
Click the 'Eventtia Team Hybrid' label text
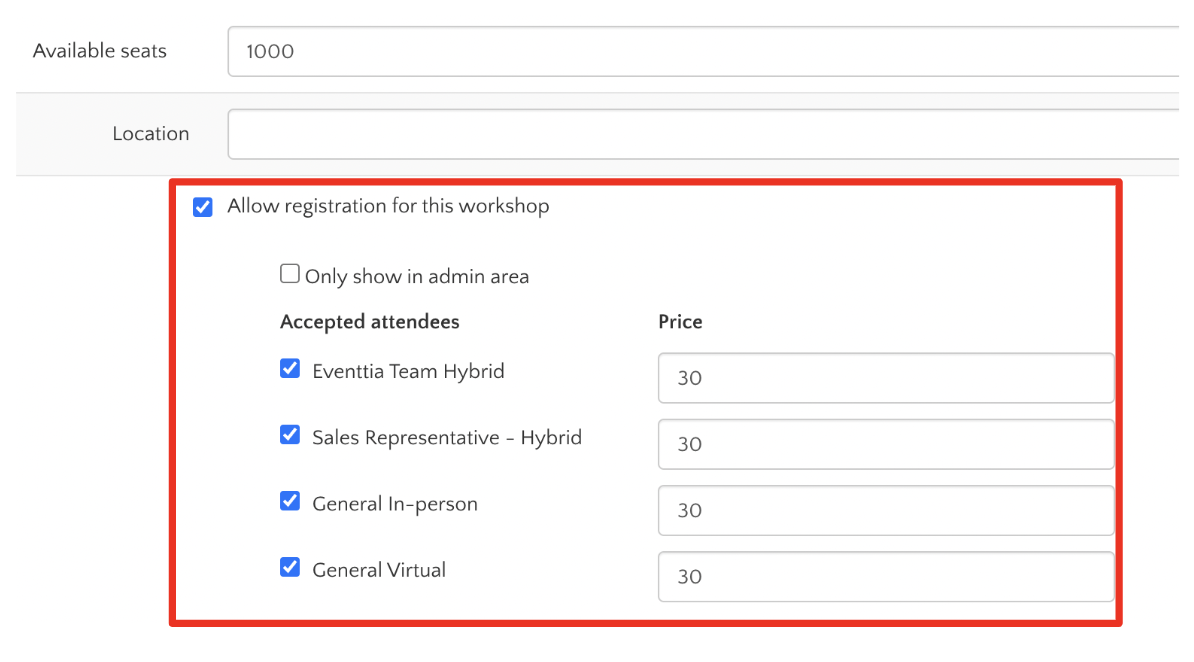pyautogui.click(x=408, y=371)
